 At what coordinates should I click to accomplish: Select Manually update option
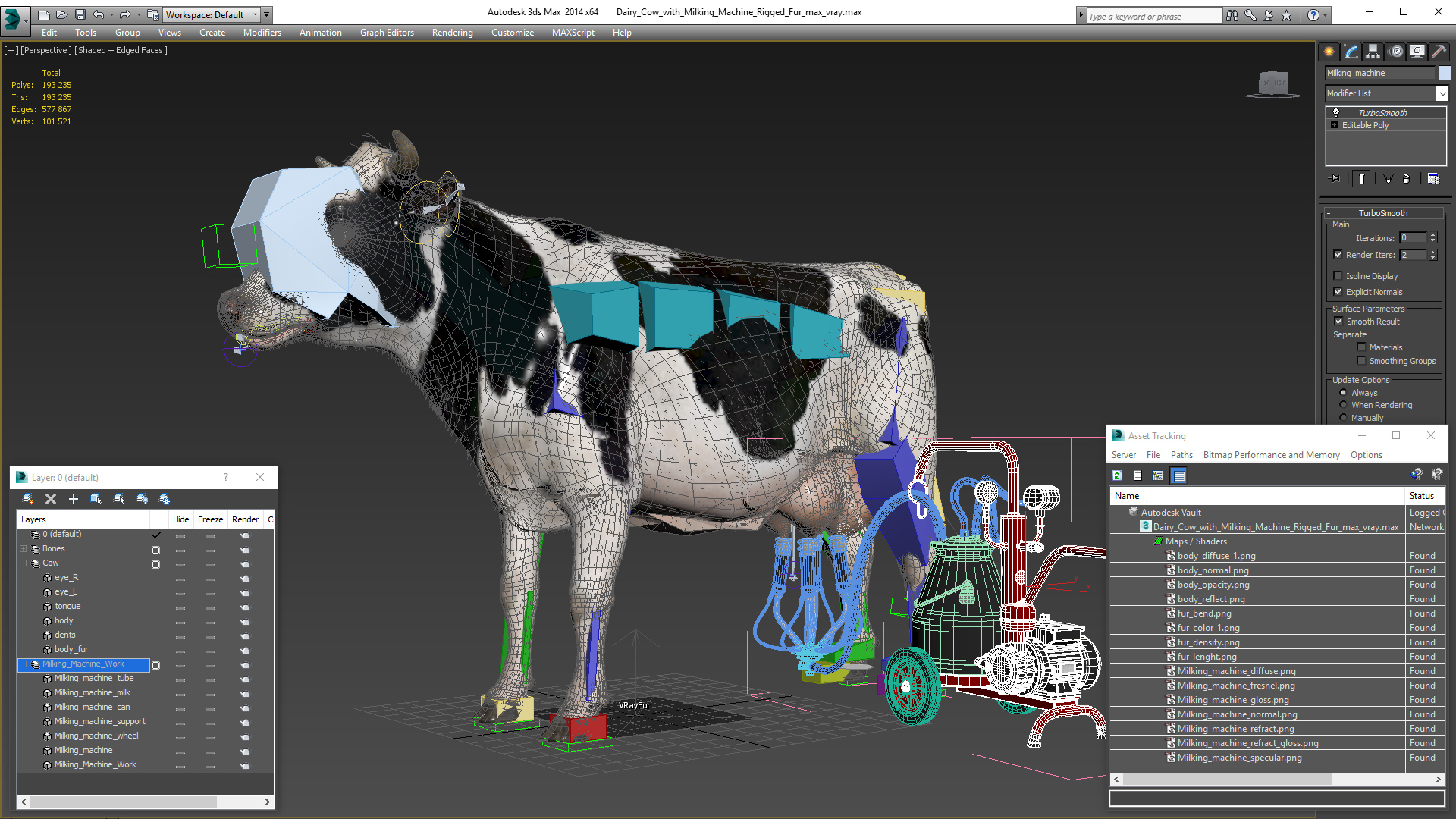click(1344, 418)
